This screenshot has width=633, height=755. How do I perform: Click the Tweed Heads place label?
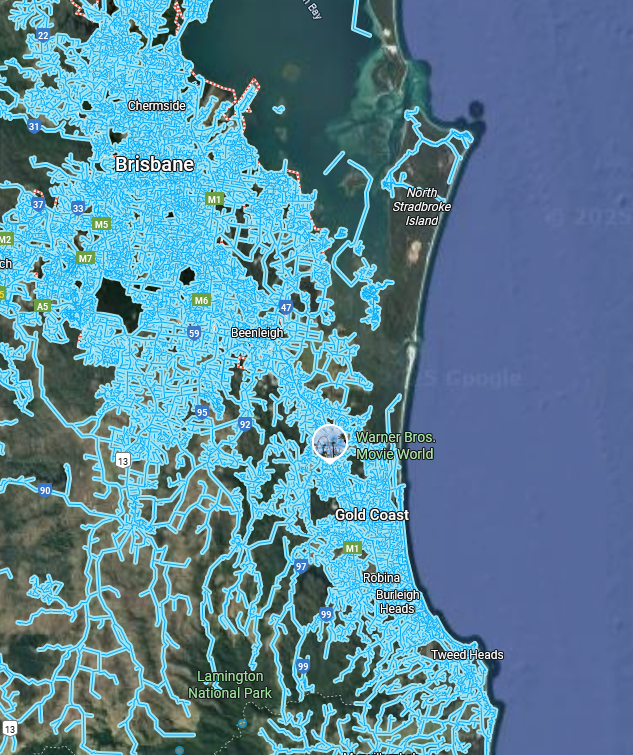[x=467, y=655]
